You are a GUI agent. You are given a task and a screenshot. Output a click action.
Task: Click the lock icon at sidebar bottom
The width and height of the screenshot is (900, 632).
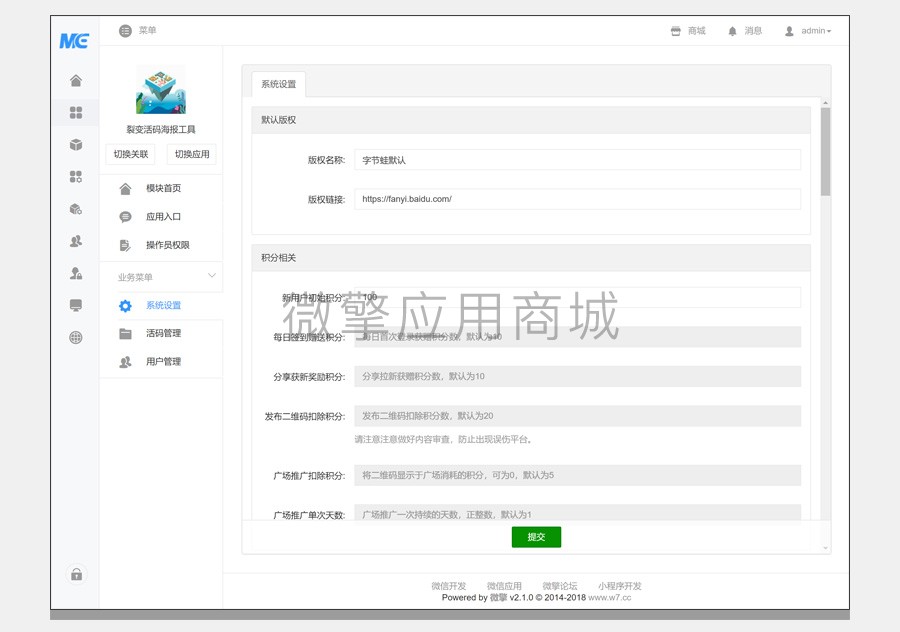tap(75, 574)
